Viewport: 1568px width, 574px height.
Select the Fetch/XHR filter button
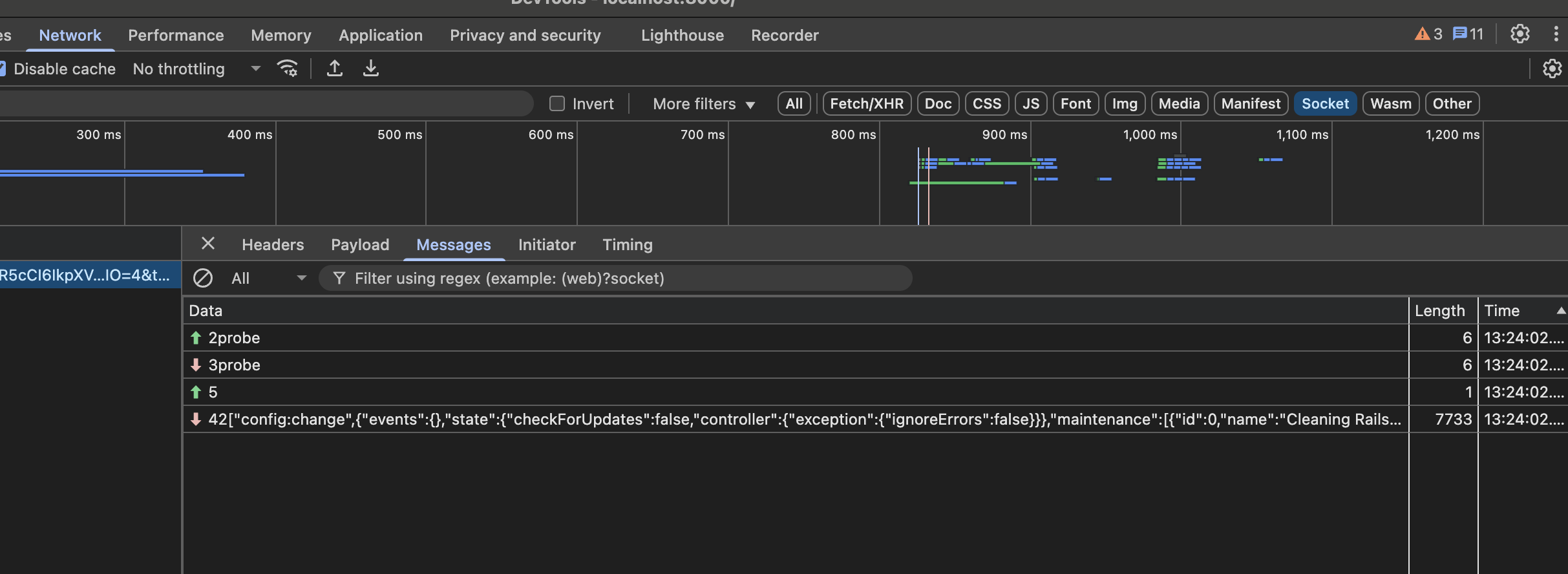click(866, 104)
